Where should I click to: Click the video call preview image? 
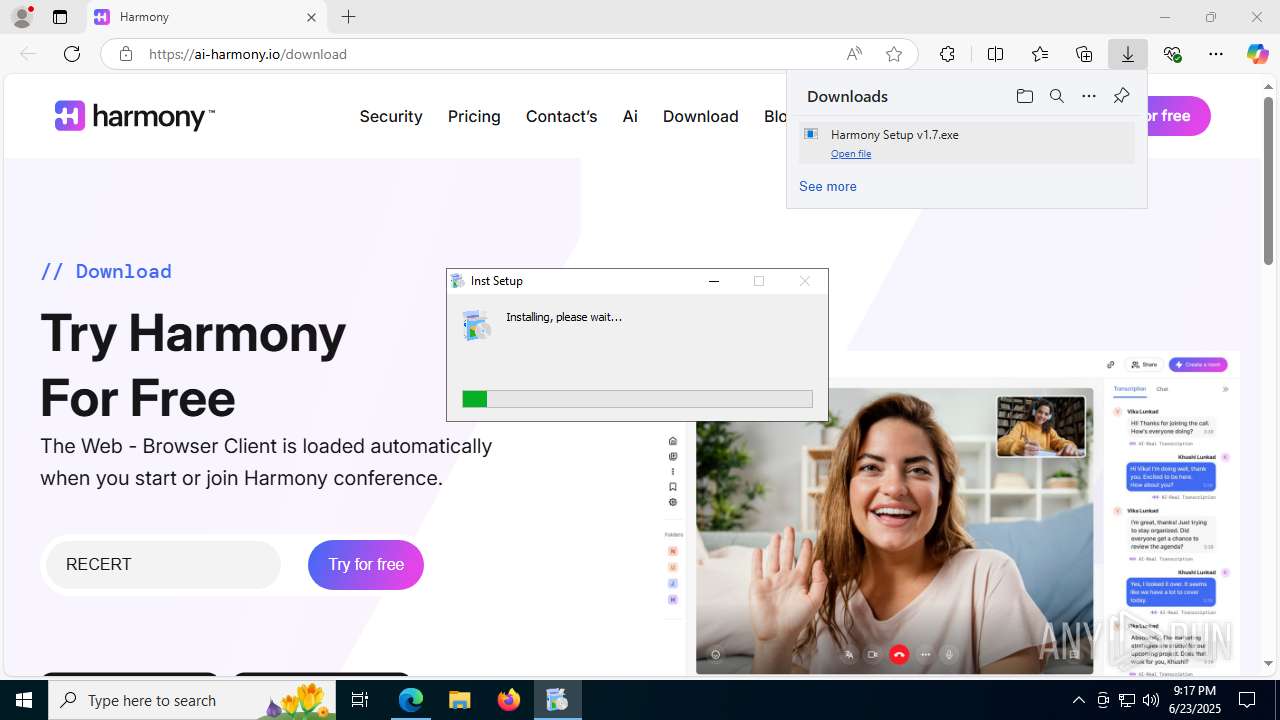tap(895, 530)
